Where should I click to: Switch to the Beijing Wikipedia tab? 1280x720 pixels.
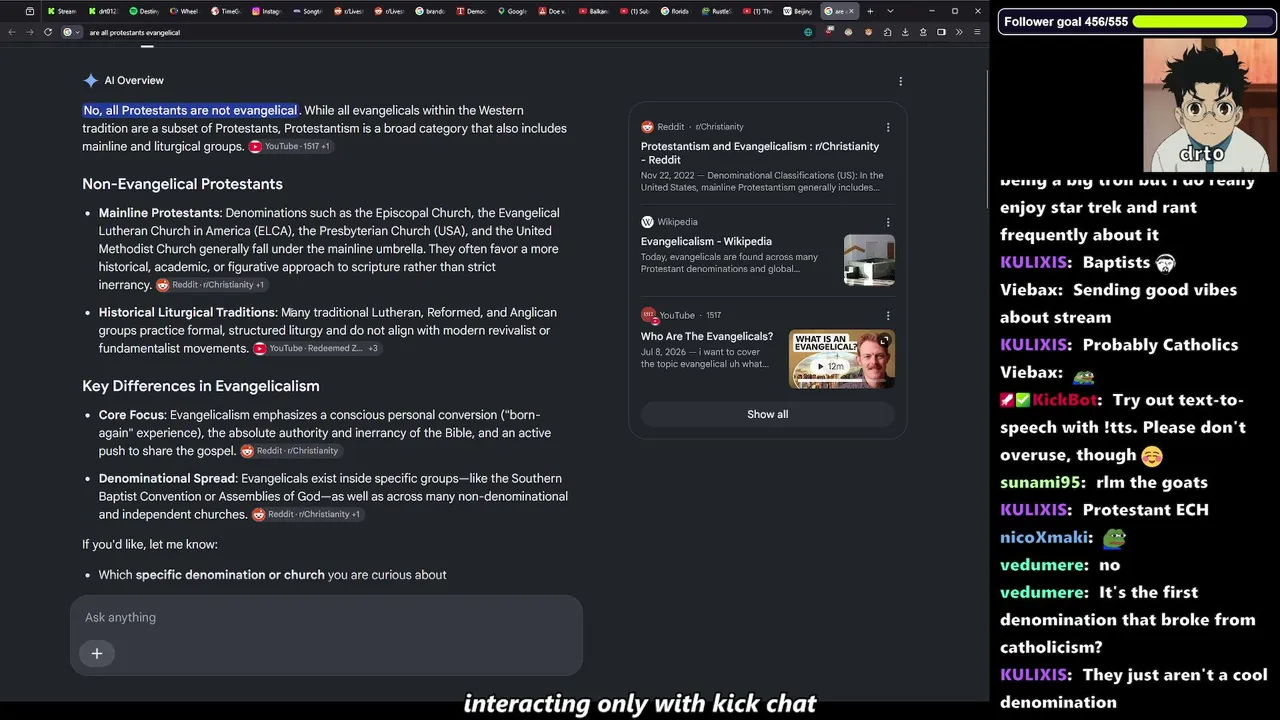[799, 11]
